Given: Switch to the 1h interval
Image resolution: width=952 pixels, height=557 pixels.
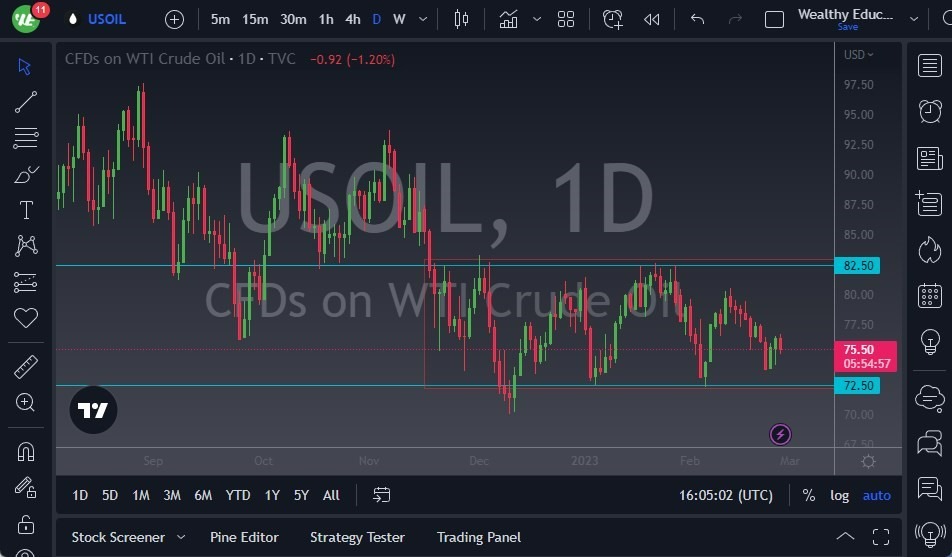Looking at the screenshot, I should click(x=326, y=19).
